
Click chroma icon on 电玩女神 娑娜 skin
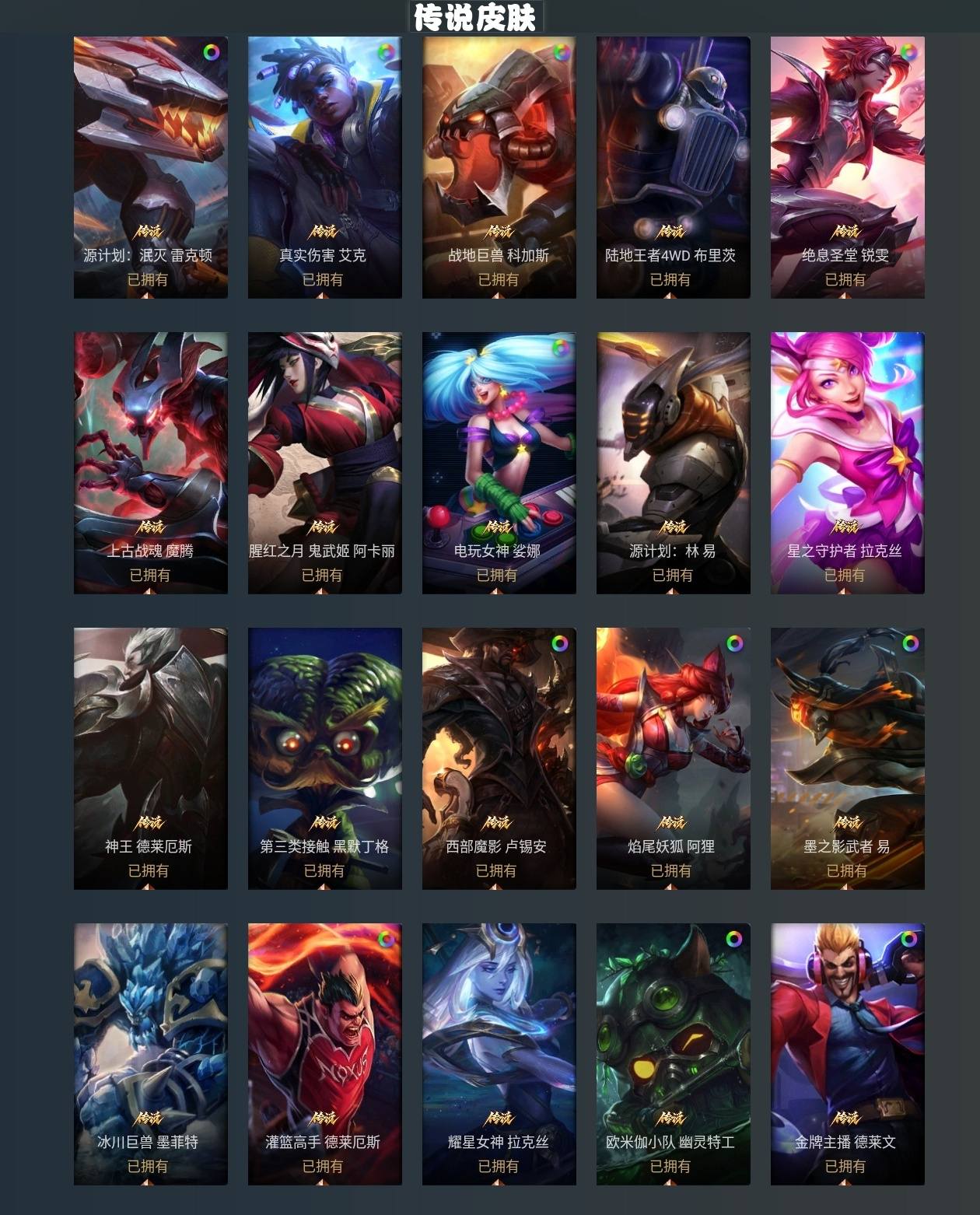pyautogui.click(x=560, y=348)
